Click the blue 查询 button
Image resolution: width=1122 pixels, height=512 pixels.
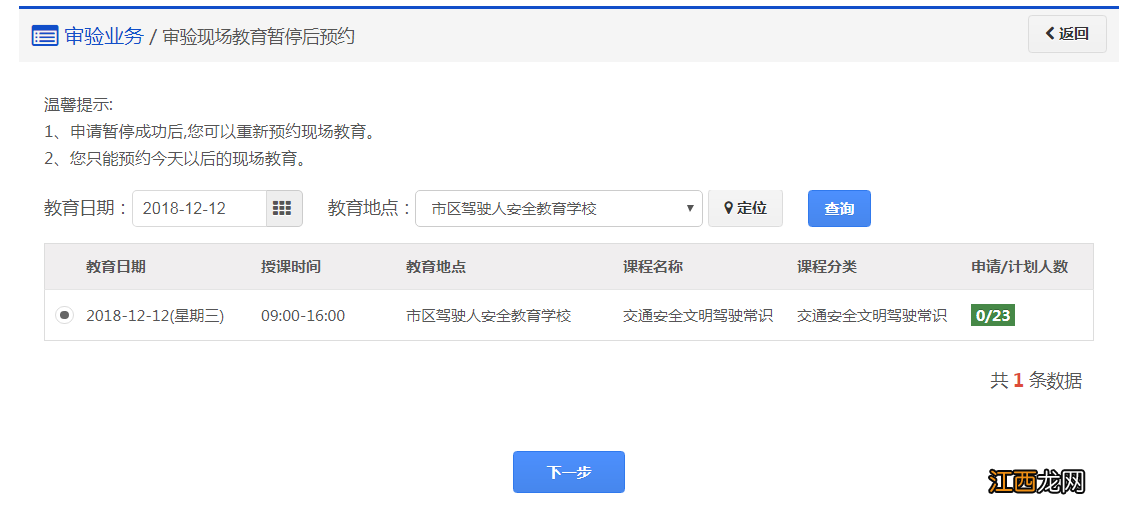click(839, 208)
